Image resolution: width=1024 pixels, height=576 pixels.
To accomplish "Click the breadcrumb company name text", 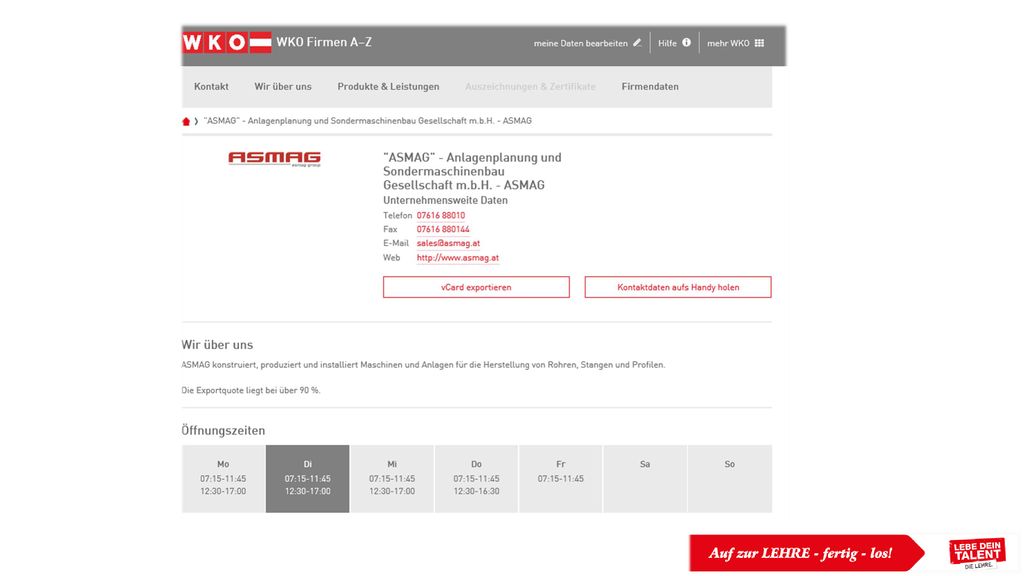I will 368,121.
